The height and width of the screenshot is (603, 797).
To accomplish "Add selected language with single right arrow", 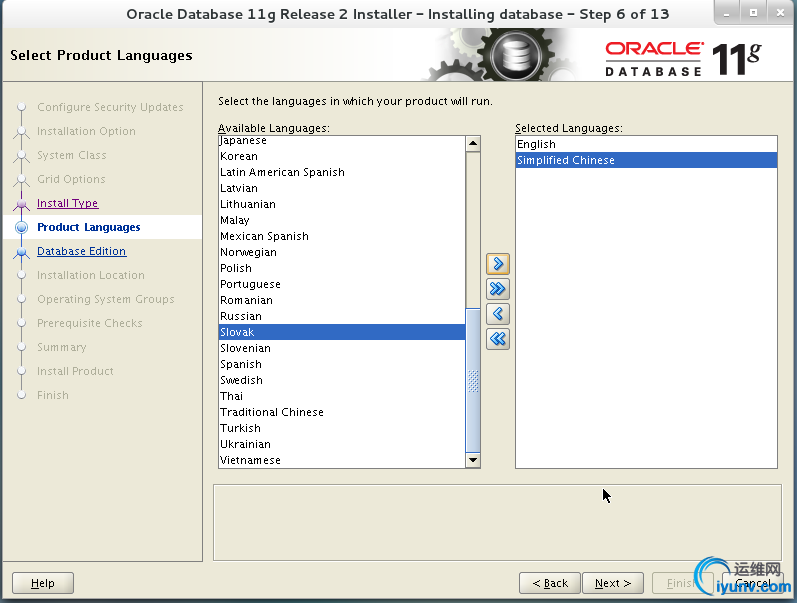I will pos(498,264).
